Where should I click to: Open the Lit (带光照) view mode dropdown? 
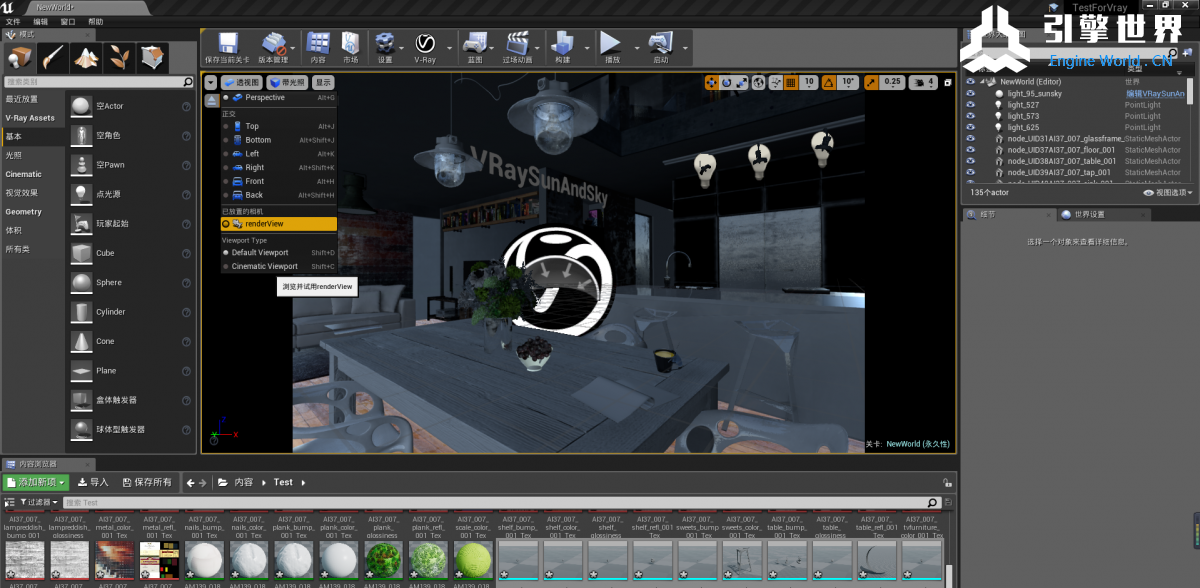point(287,83)
